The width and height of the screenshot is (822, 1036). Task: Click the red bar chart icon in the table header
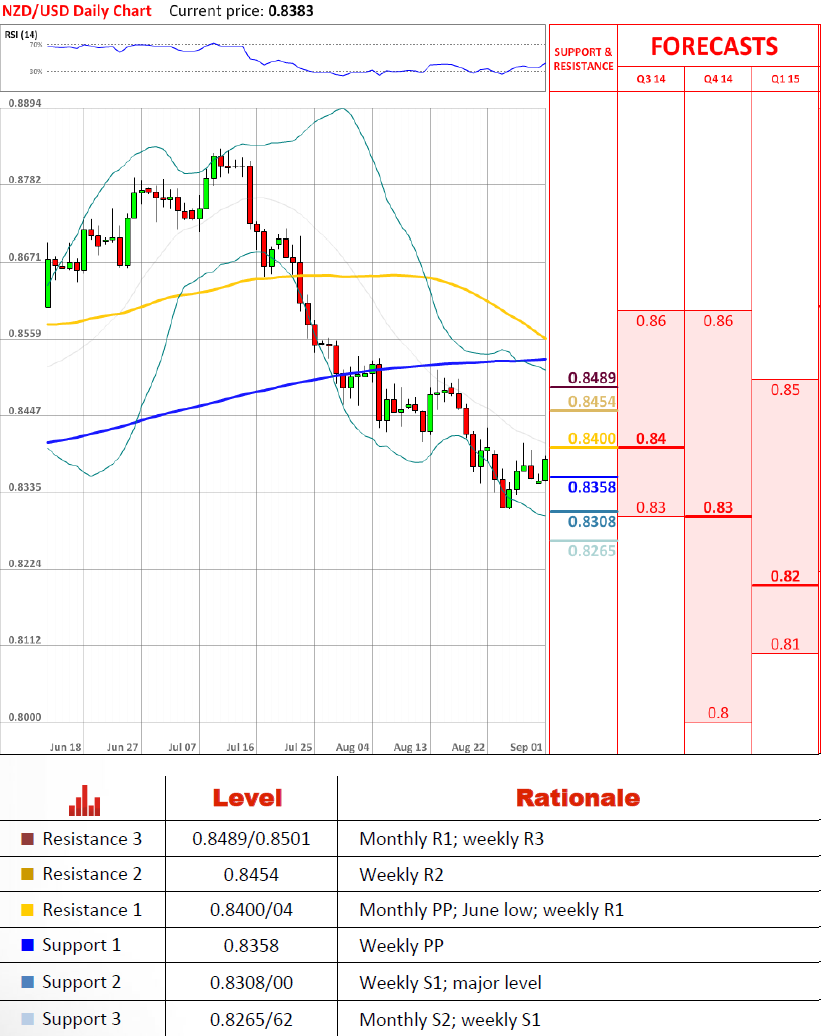[85, 800]
